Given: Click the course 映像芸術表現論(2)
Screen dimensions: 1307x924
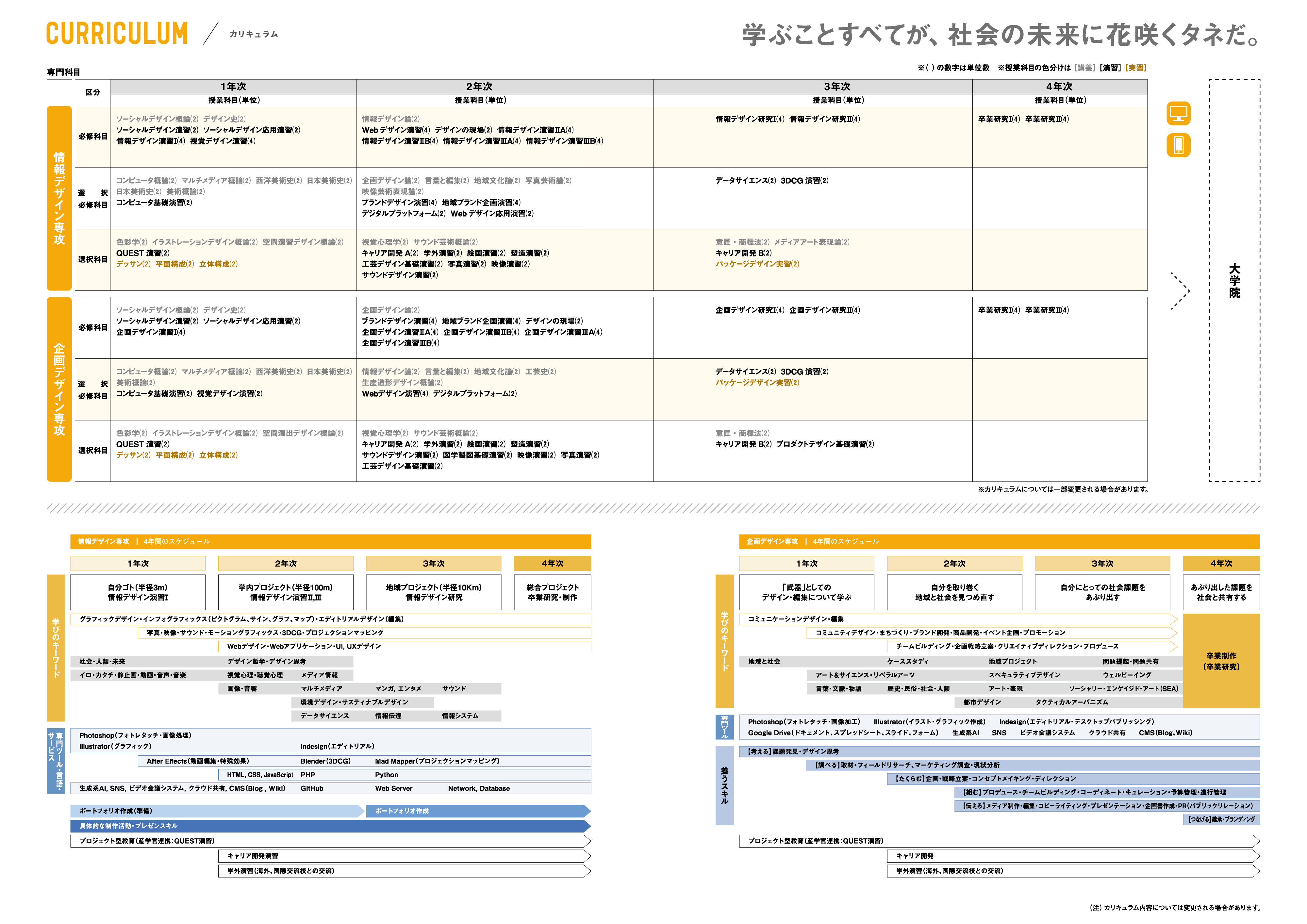Looking at the screenshot, I should (x=393, y=192).
